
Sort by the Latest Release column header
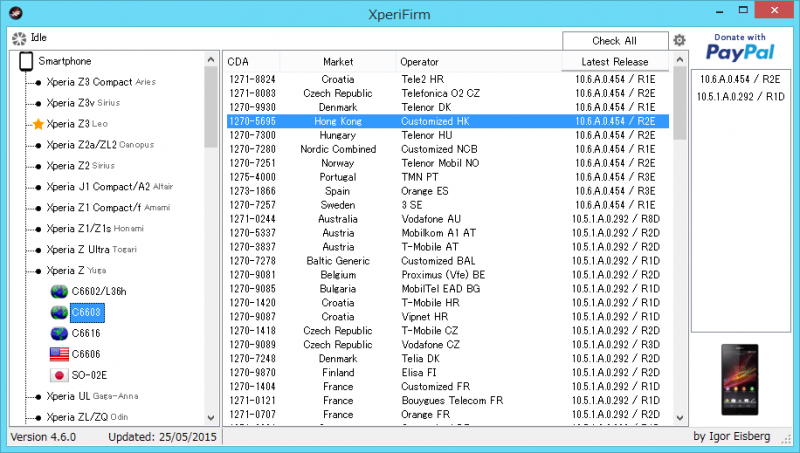click(615, 62)
